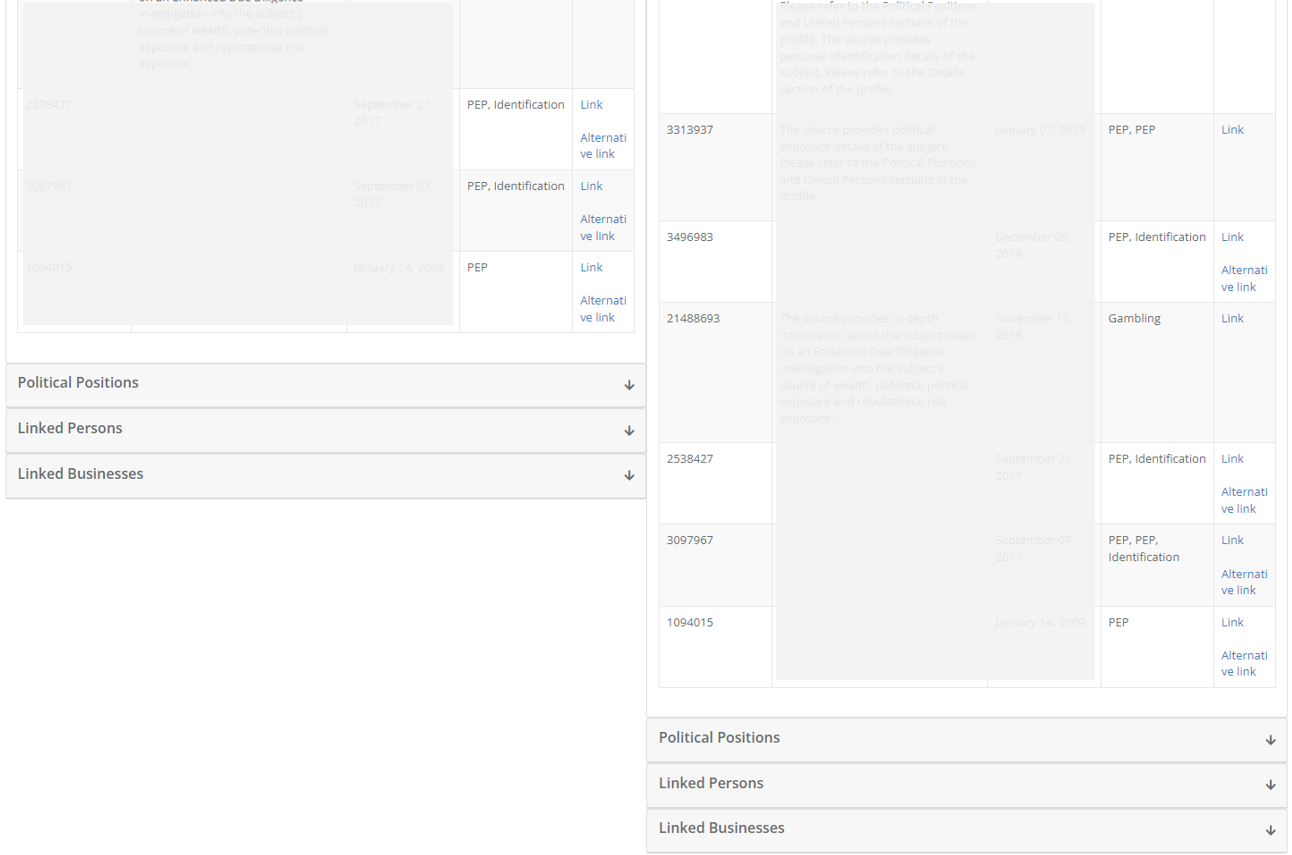The width and height of the screenshot is (1292, 855).
Task: Open Alternative link for 1094015 in left panel
Action: point(603,309)
